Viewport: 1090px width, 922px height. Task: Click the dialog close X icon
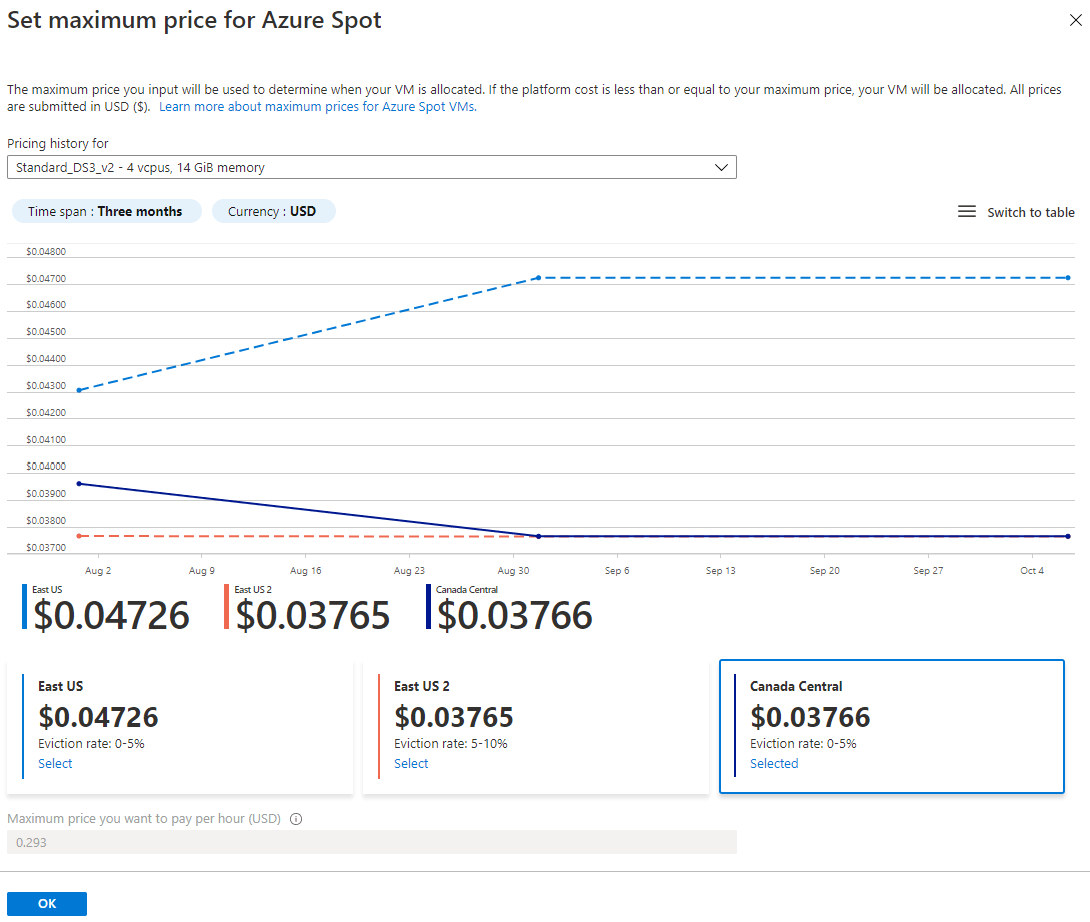coord(1076,19)
